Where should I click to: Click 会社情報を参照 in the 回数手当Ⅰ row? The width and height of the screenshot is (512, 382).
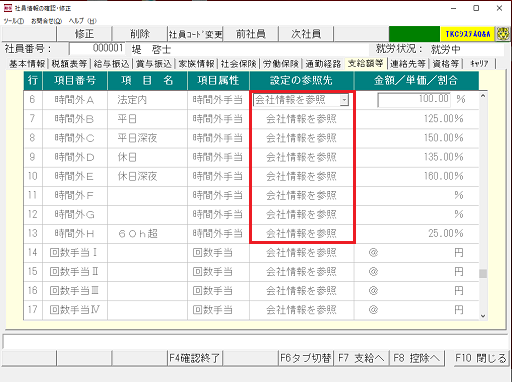tap(301, 253)
